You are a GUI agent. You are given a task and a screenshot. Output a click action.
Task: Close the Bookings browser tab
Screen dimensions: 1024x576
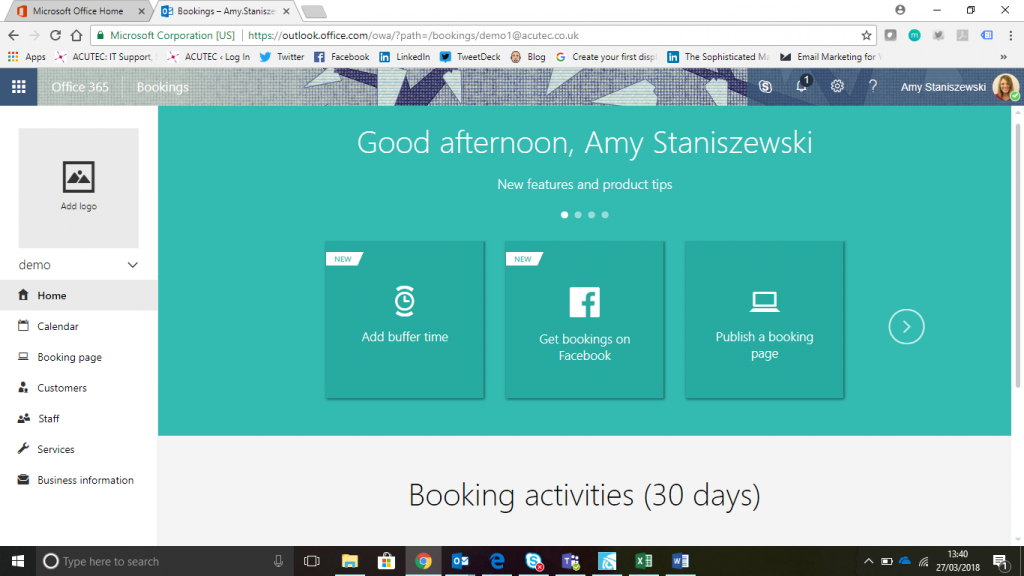coord(286,11)
